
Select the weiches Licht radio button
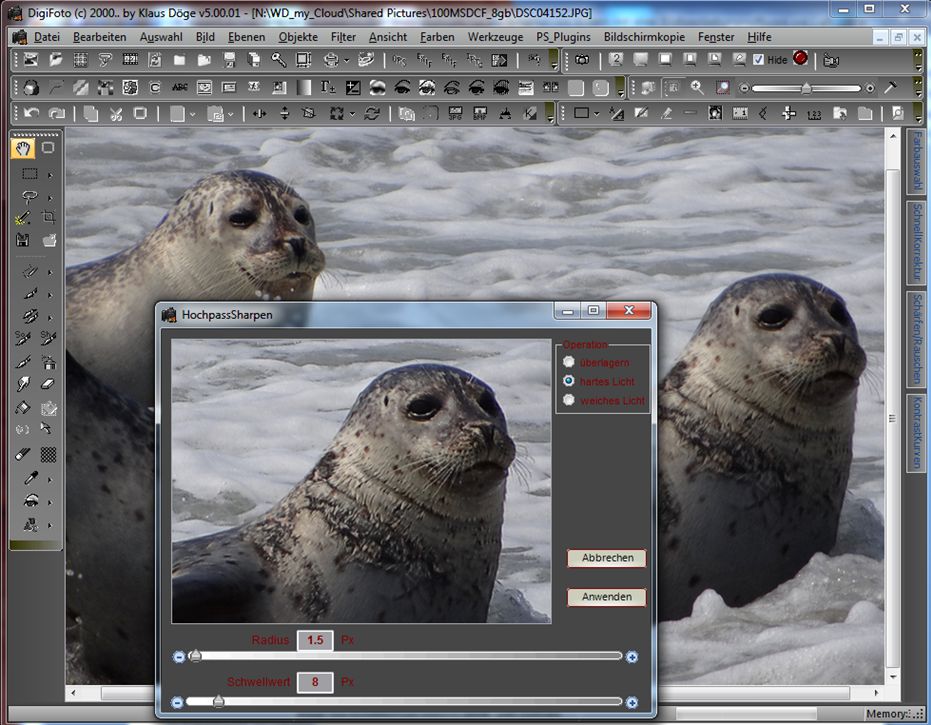tap(569, 400)
